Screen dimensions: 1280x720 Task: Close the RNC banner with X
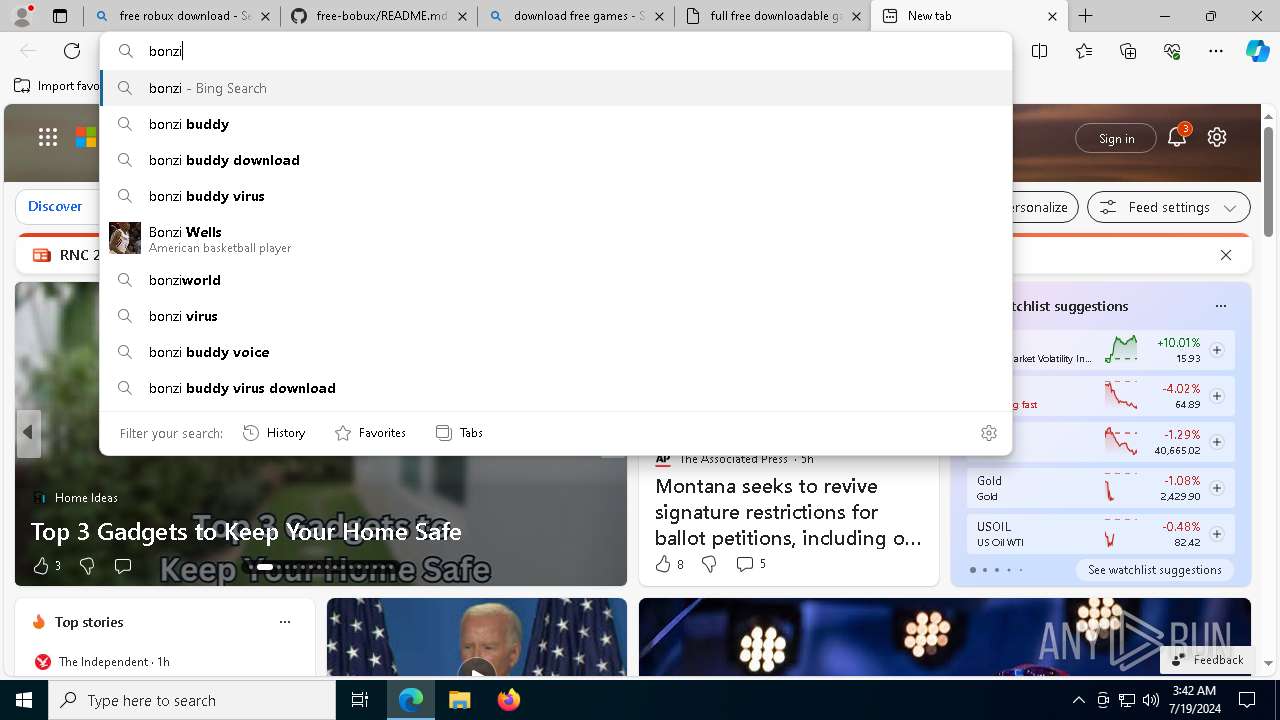[1226, 255]
